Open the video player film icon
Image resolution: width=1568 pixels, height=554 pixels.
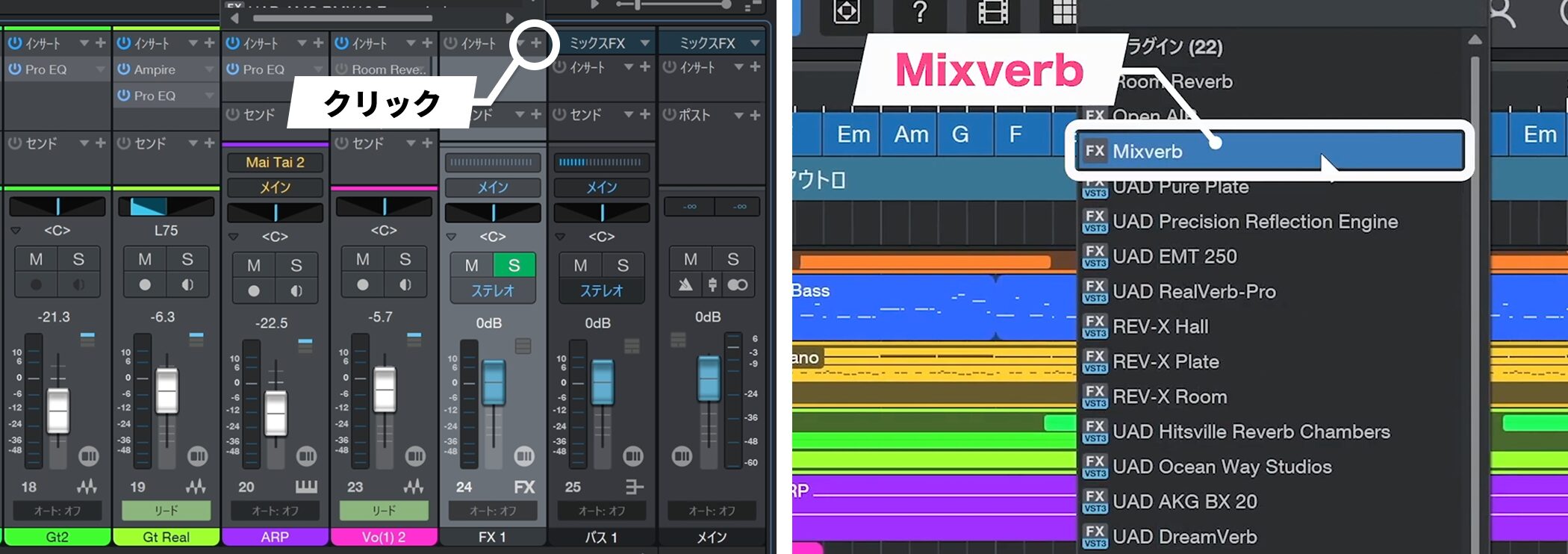[992, 13]
